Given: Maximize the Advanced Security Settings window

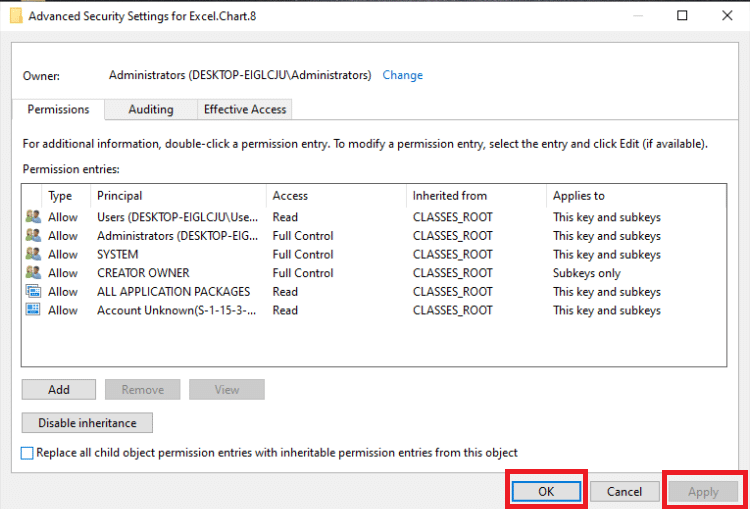Looking at the screenshot, I should point(682,16).
